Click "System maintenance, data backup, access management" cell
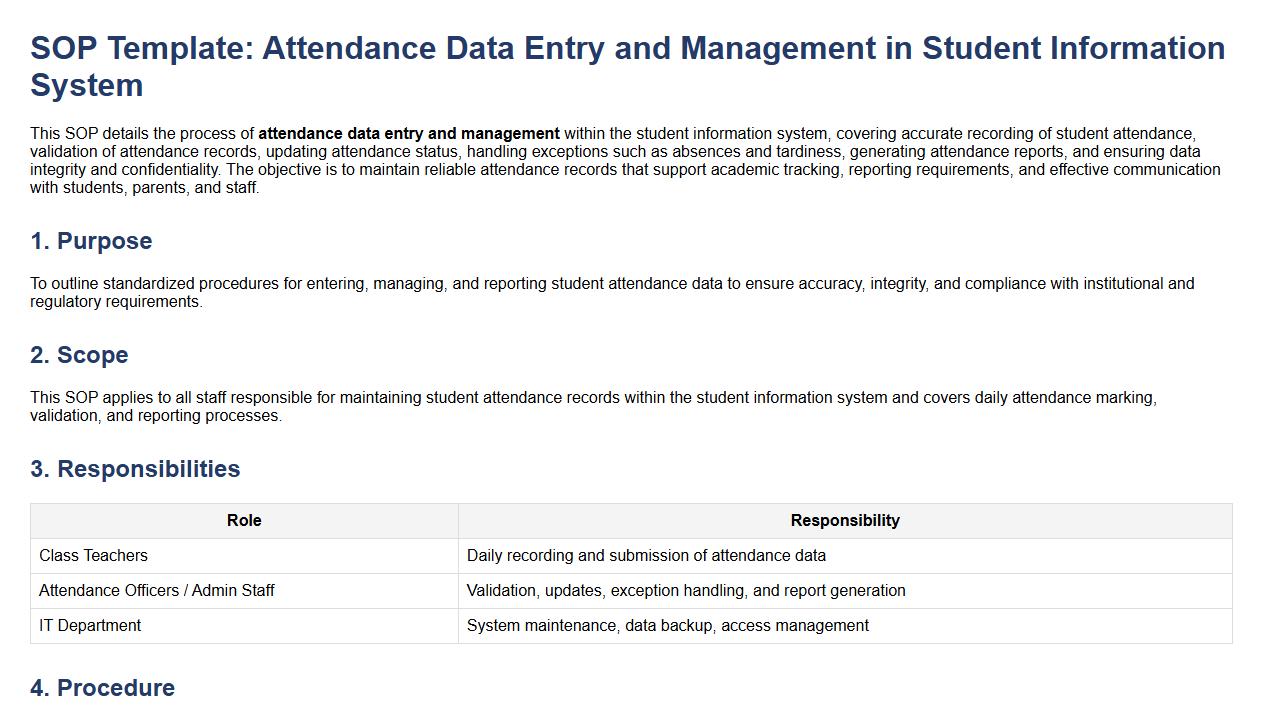The width and height of the screenshot is (1263, 707). click(x=667, y=626)
